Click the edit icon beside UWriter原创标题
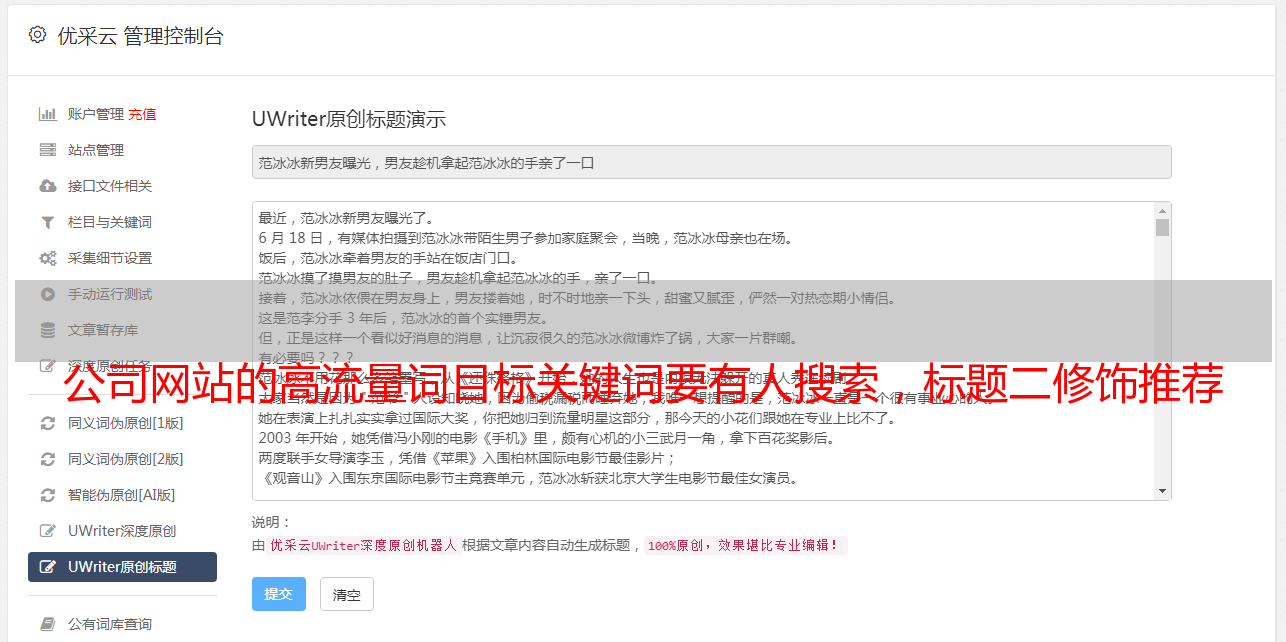1286x642 pixels. (x=47, y=567)
